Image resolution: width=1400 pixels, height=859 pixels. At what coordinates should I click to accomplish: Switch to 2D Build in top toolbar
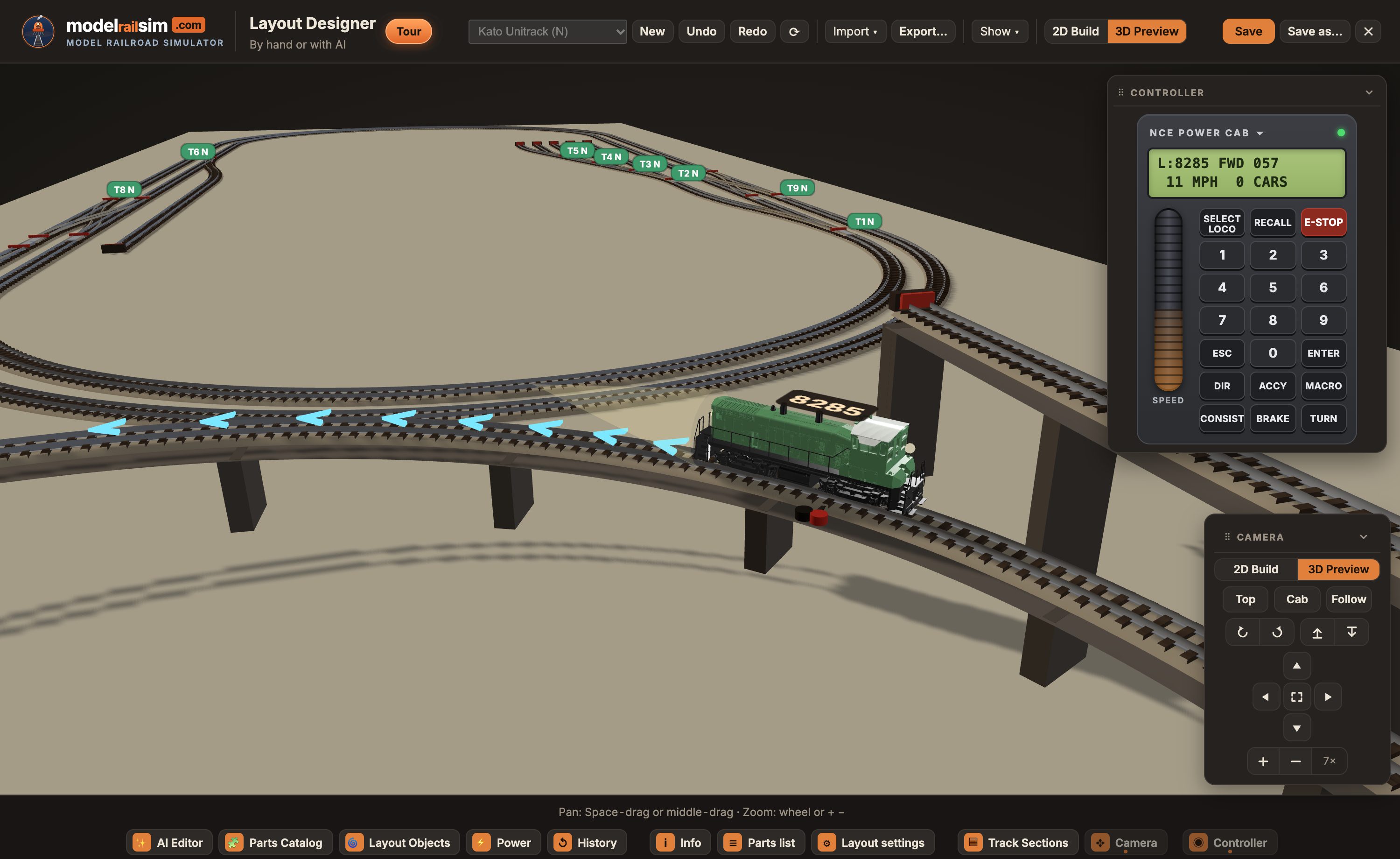tap(1076, 31)
